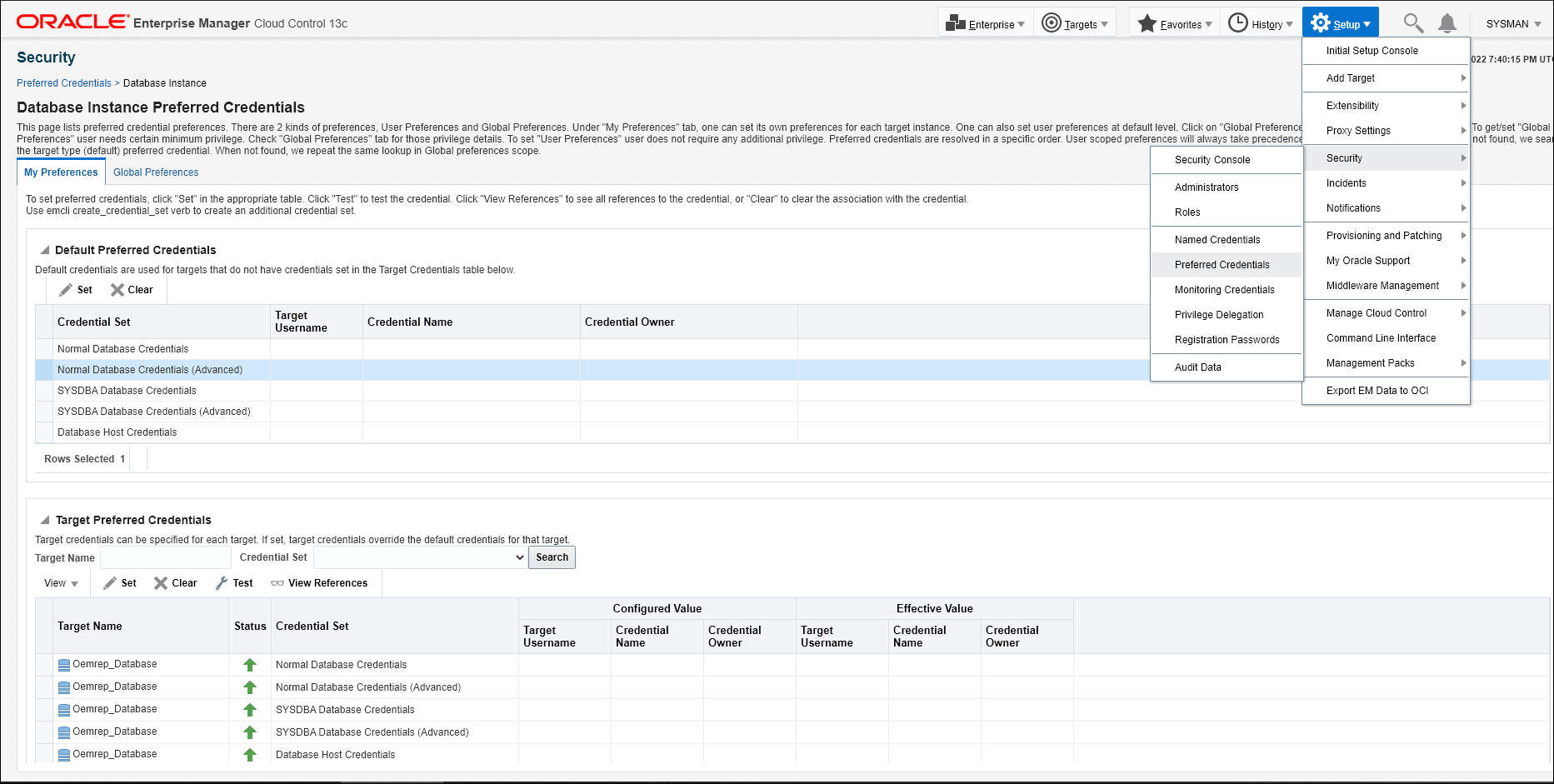This screenshot has width=1554, height=784.
Task: Switch to the Global Preferences tab
Action: (156, 172)
